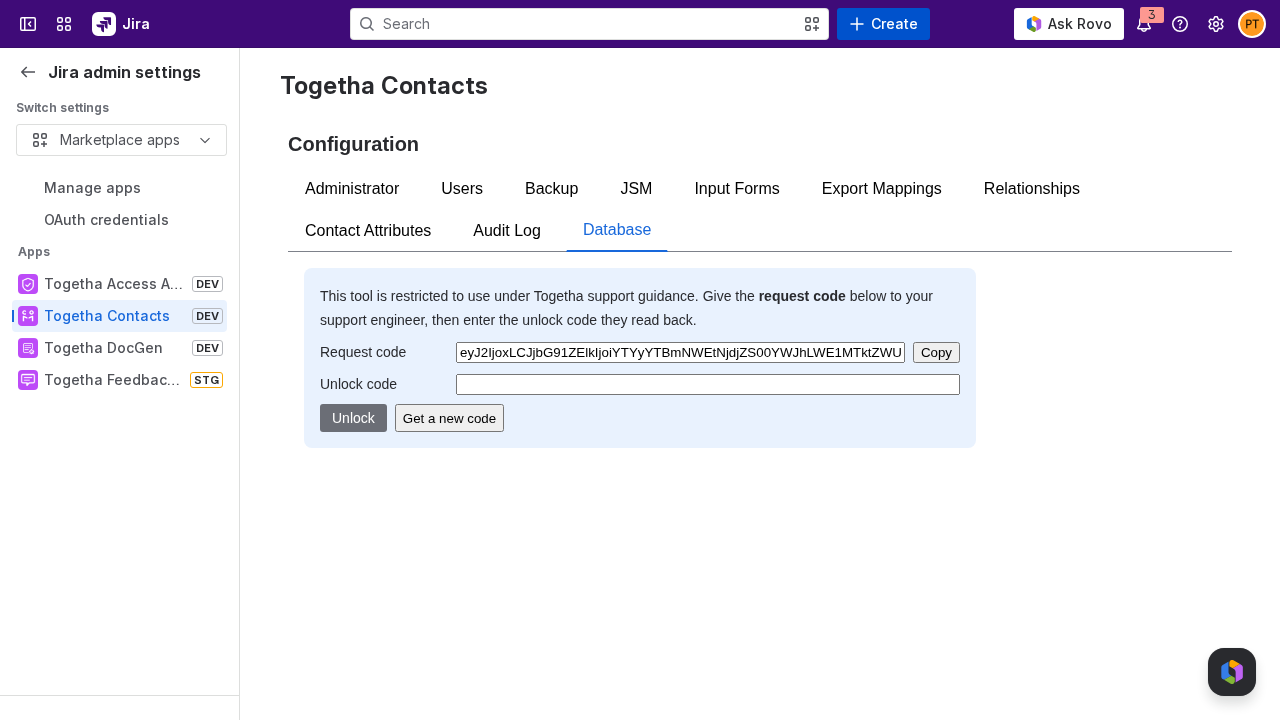Click the Create button
The height and width of the screenshot is (720, 1280).
pos(883,24)
